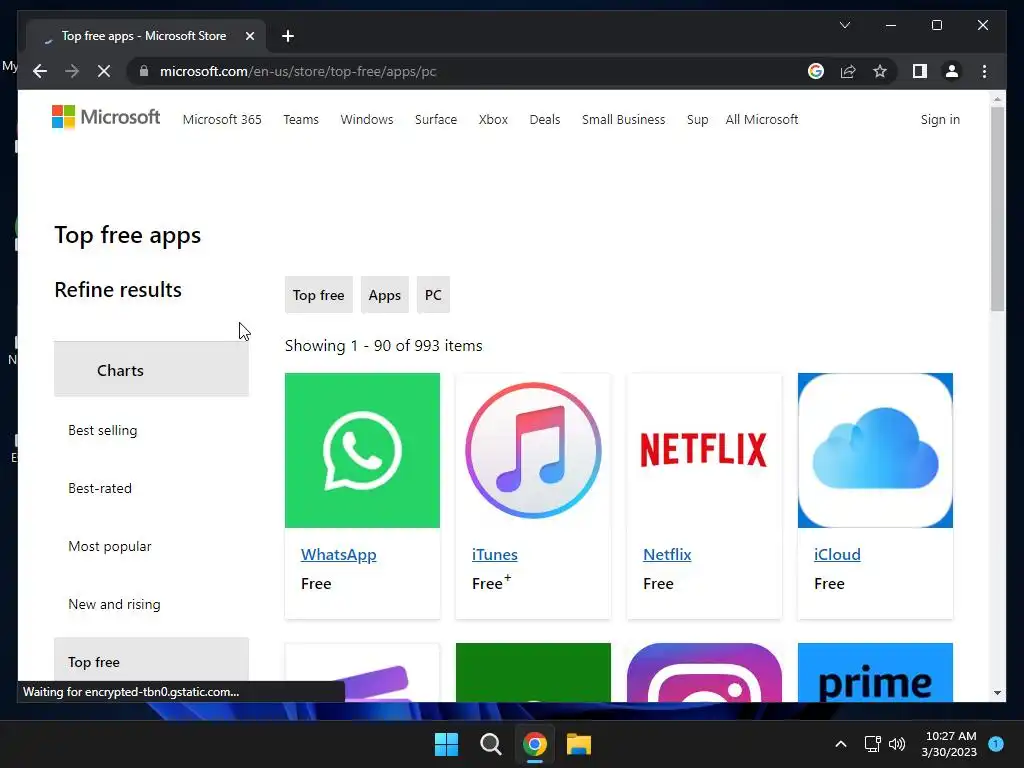This screenshot has width=1024, height=768.
Task: Stop page loading with the X button
Action: (x=104, y=71)
